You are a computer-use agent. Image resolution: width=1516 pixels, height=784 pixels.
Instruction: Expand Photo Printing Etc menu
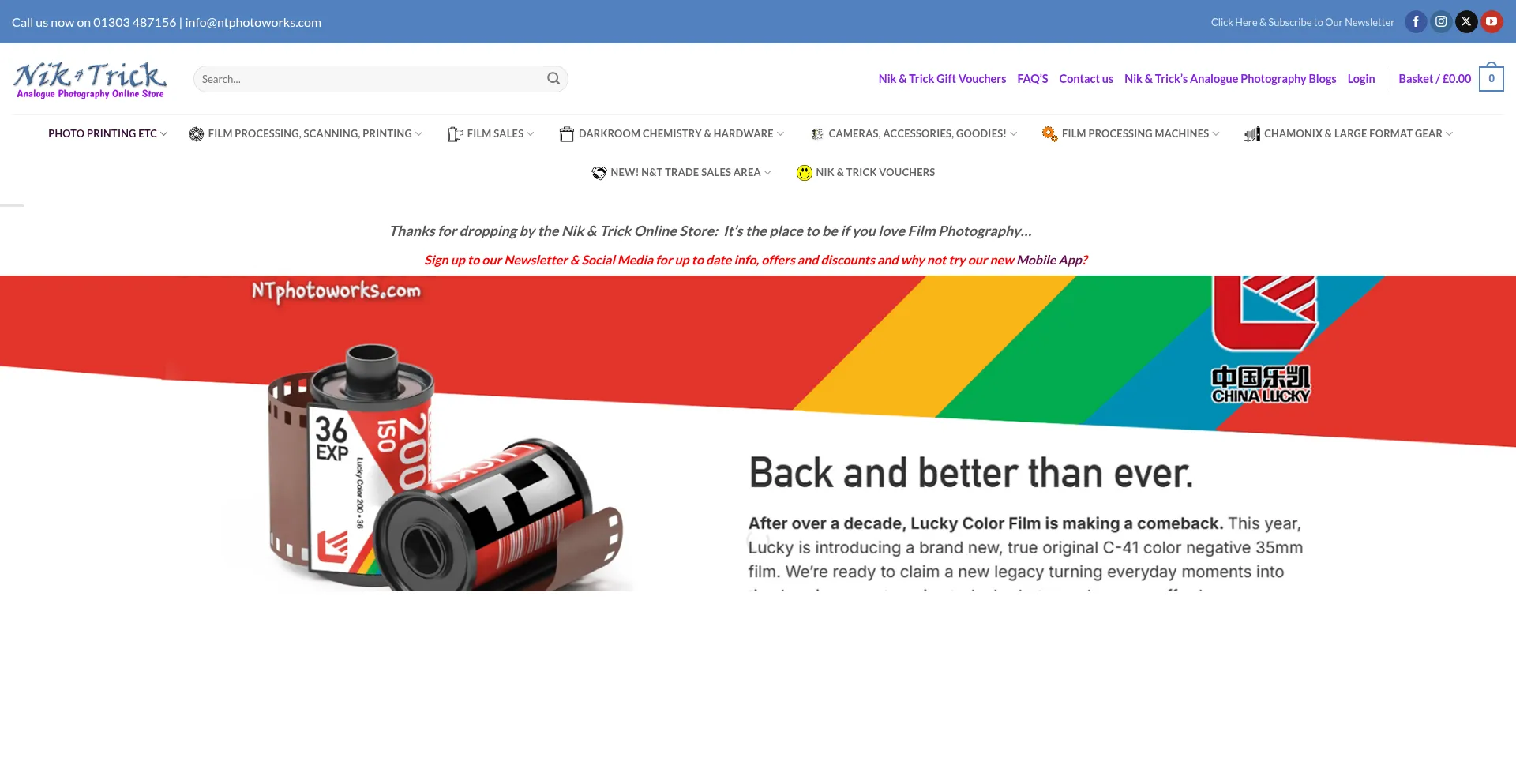[x=107, y=134]
